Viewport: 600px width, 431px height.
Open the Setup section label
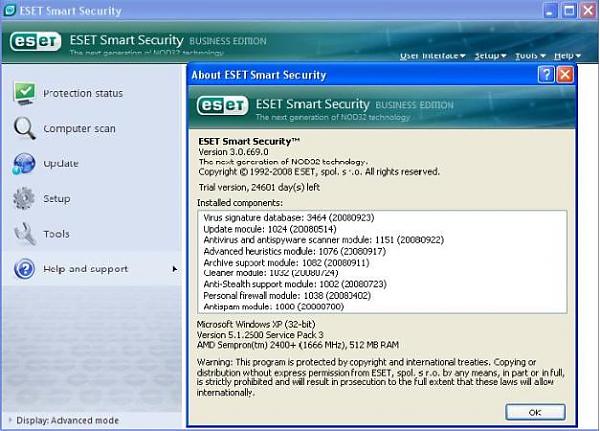57,199
